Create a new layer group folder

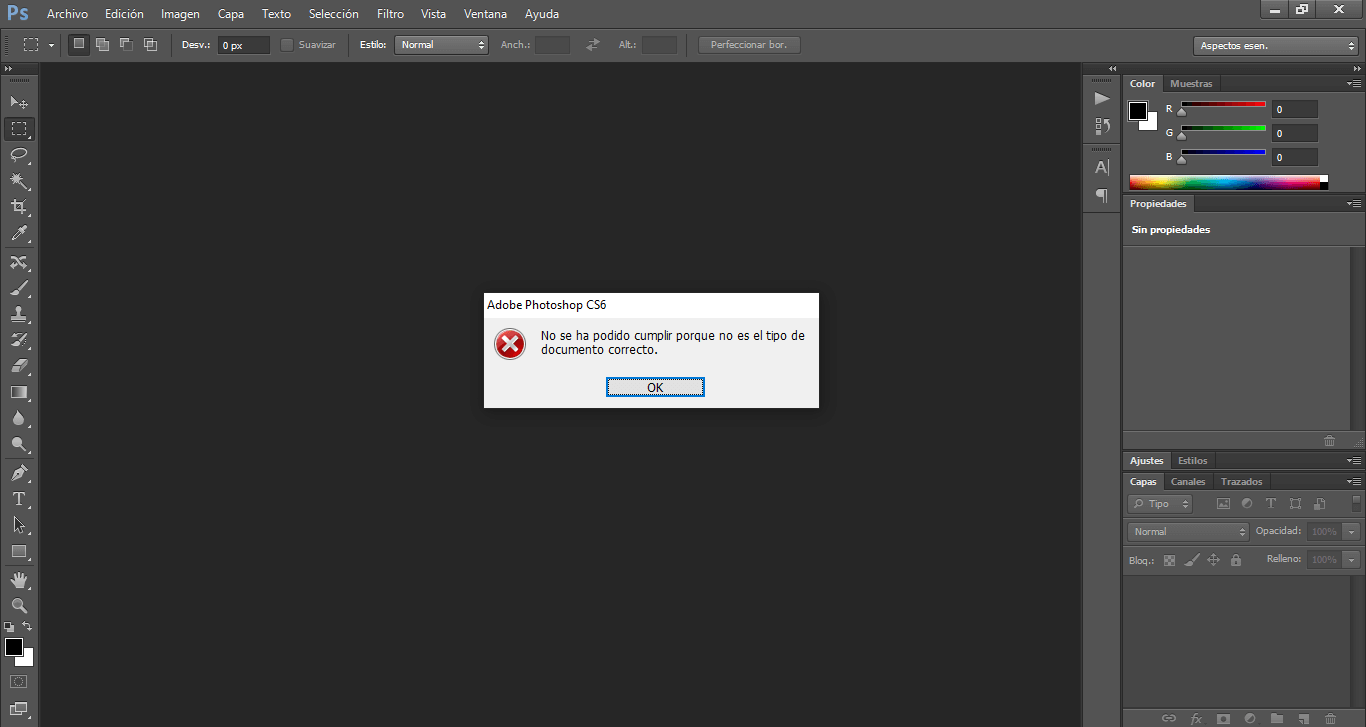(x=1277, y=718)
